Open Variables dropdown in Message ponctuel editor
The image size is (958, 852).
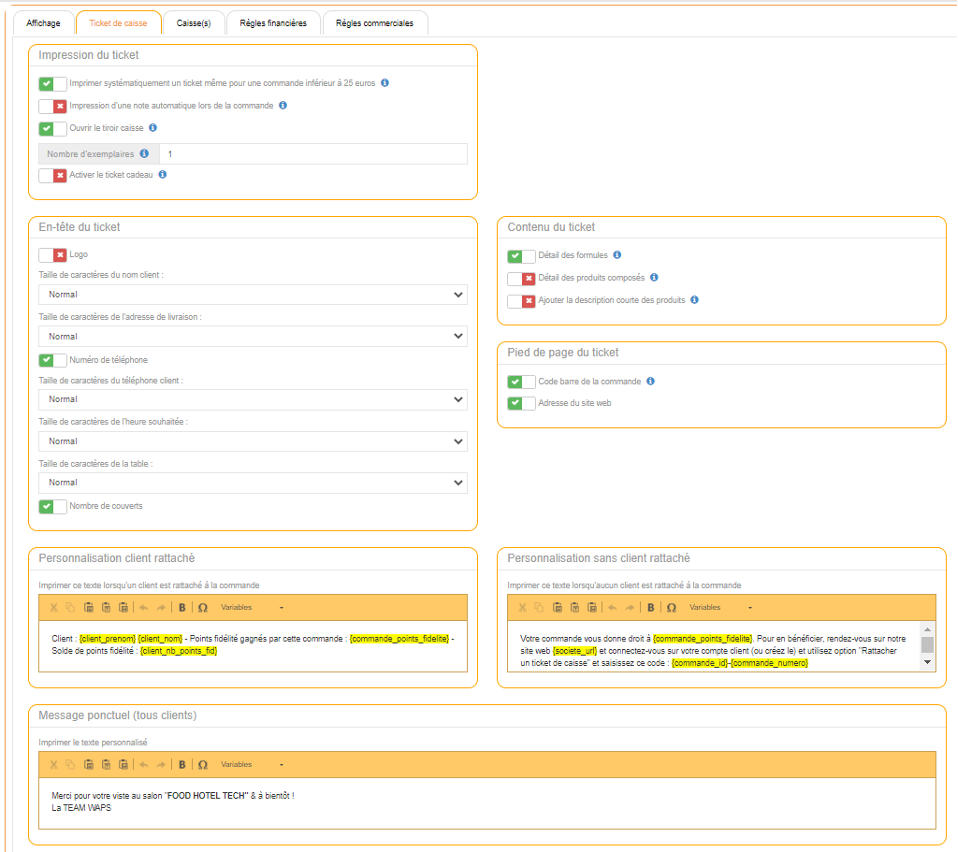(252, 765)
